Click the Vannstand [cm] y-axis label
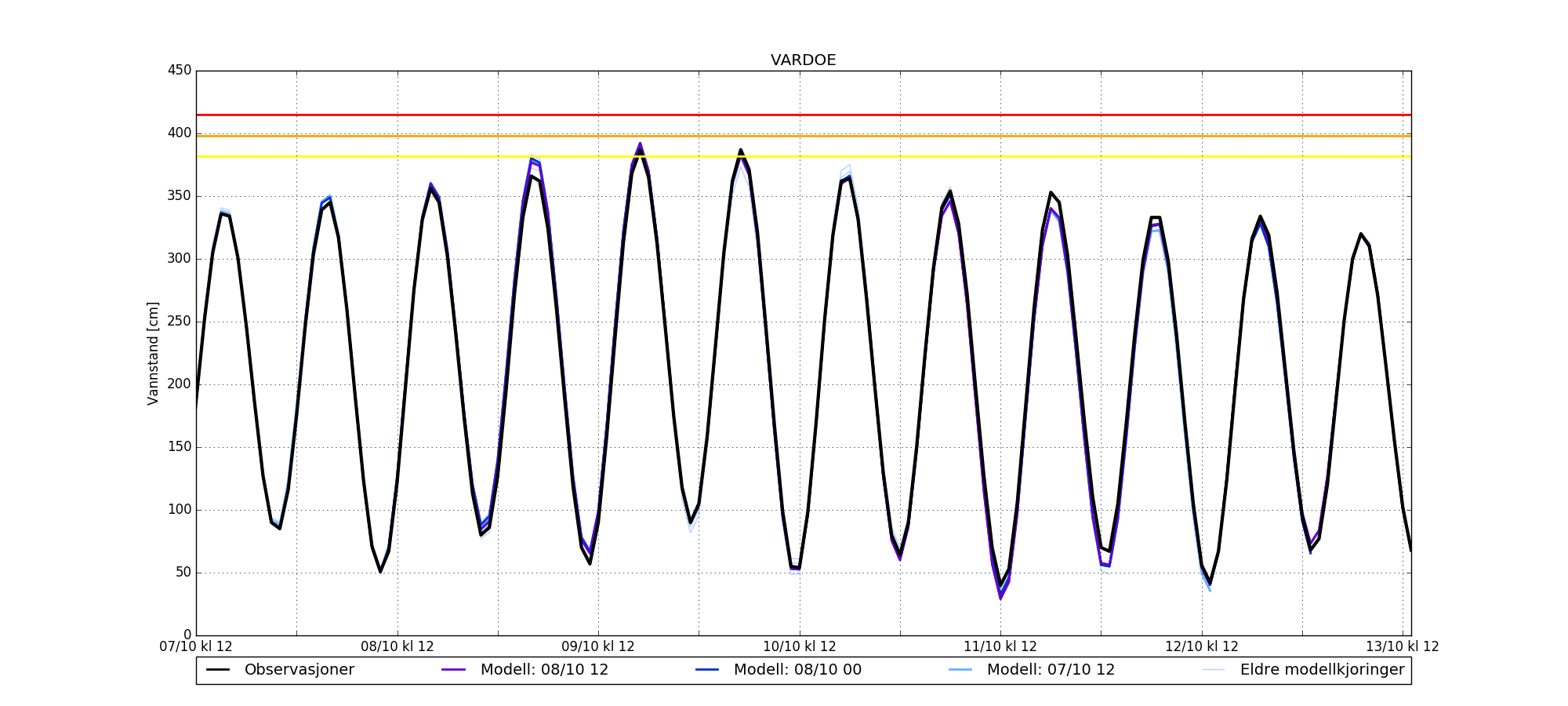The width and height of the screenshot is (1568, 706). pyautogui.click(x=153, y=353)
